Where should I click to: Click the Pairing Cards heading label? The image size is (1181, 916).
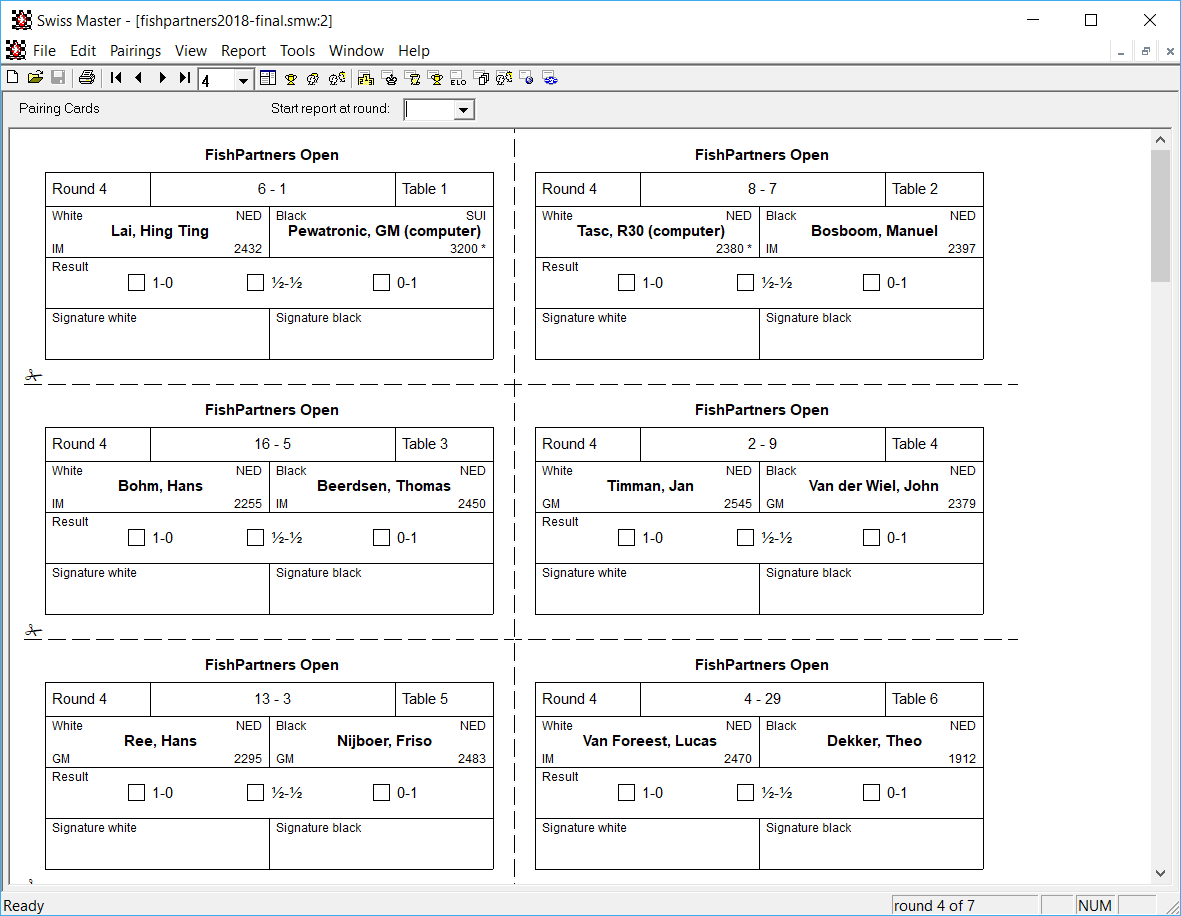pos(59,108)
